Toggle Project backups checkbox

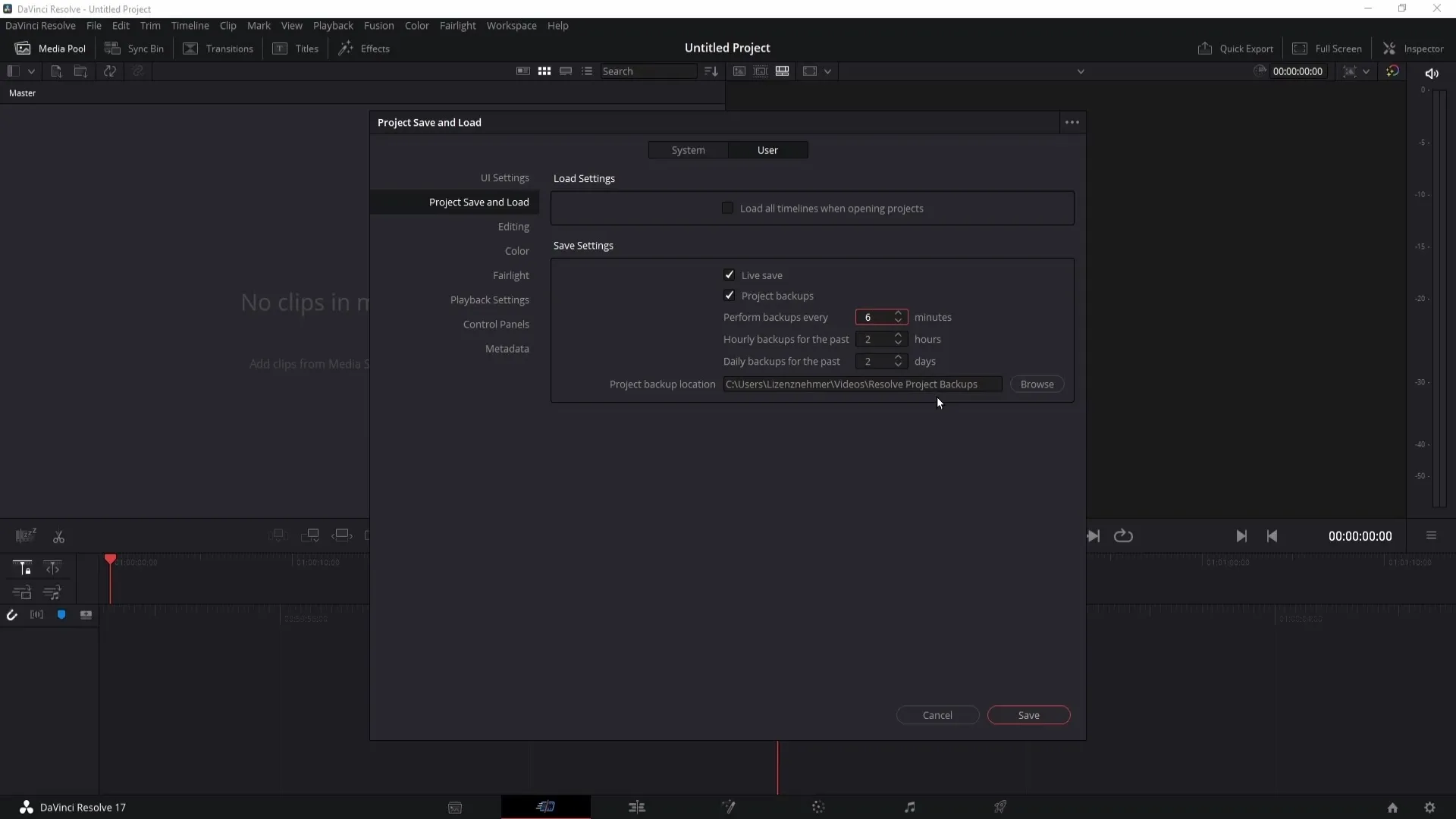pos(730,296)
